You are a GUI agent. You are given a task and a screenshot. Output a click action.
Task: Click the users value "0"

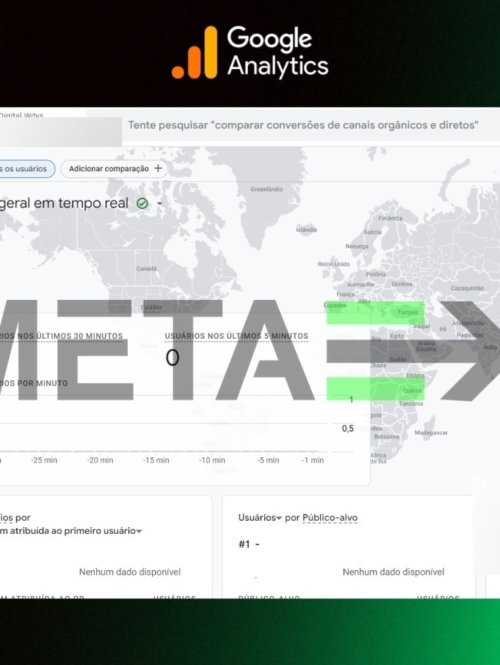point(172,358)
